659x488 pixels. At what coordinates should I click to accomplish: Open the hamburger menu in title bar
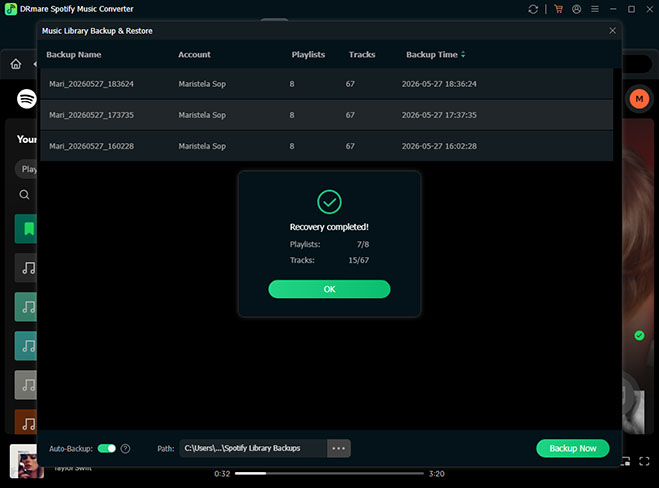point(595,9)
